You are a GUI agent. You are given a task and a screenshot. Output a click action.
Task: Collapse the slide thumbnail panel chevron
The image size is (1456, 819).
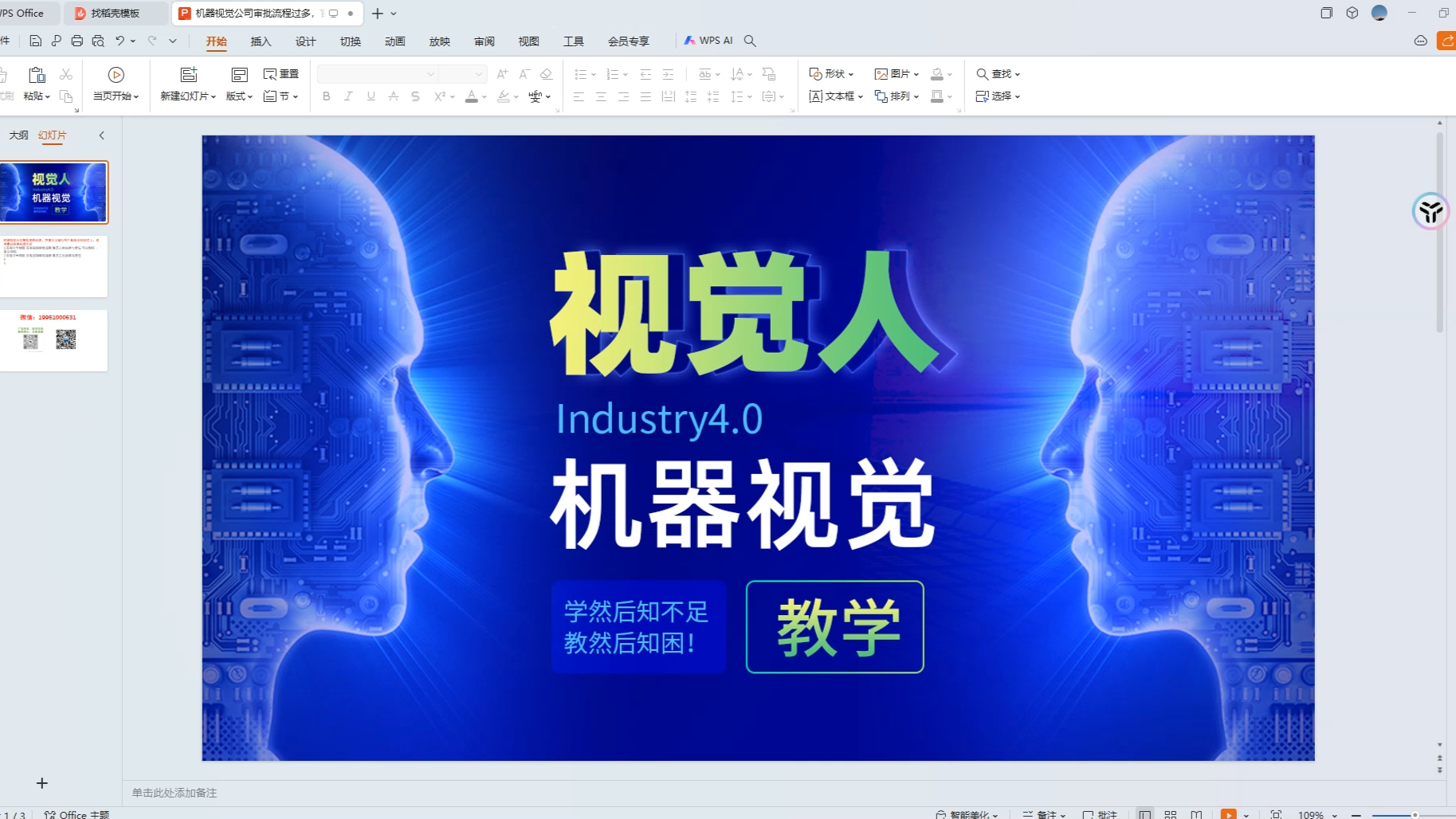(102, 135)
